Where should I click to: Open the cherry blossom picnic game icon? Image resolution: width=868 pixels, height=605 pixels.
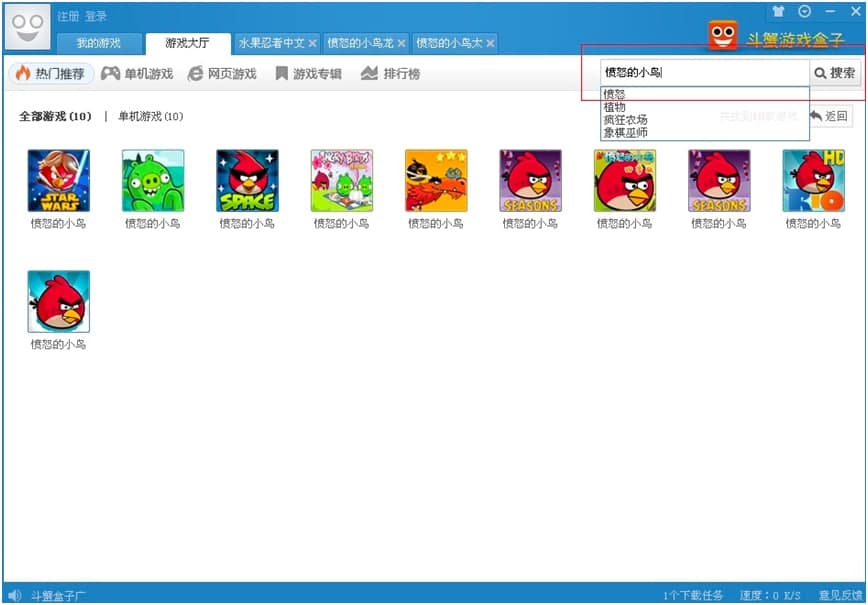tap(342, 180)
